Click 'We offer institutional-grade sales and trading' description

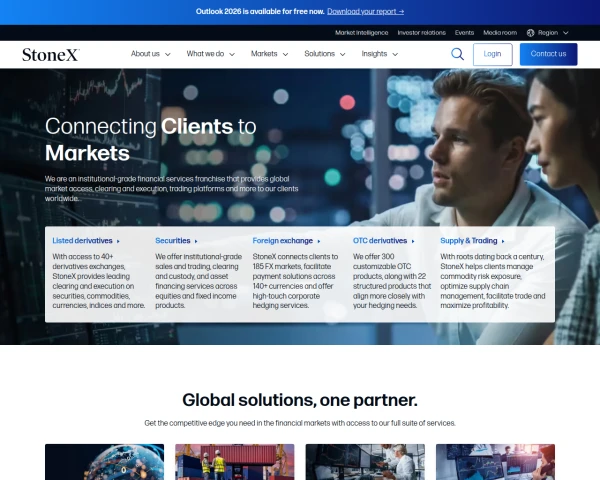(x=198, y=281)
